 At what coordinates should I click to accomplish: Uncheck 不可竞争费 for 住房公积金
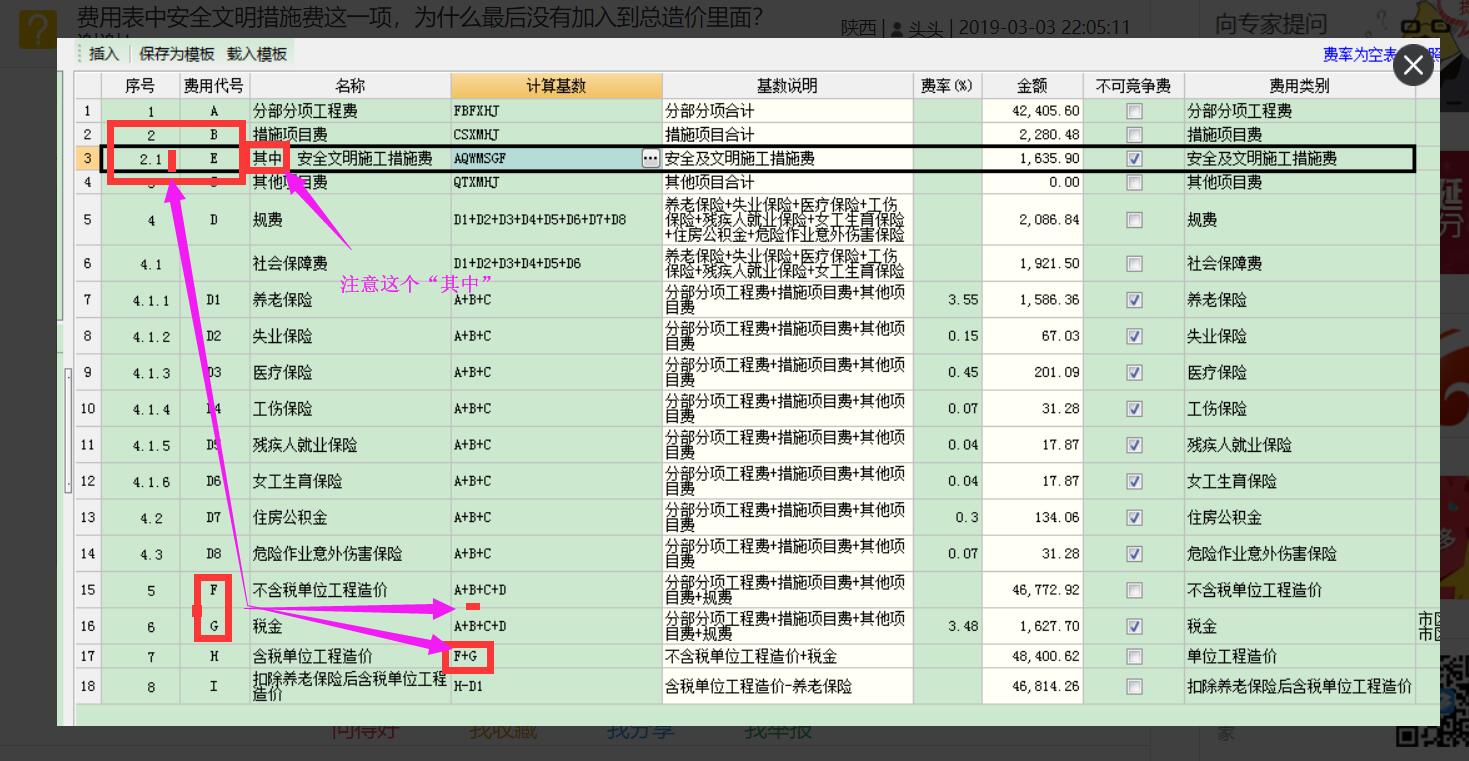(1134, 517)
